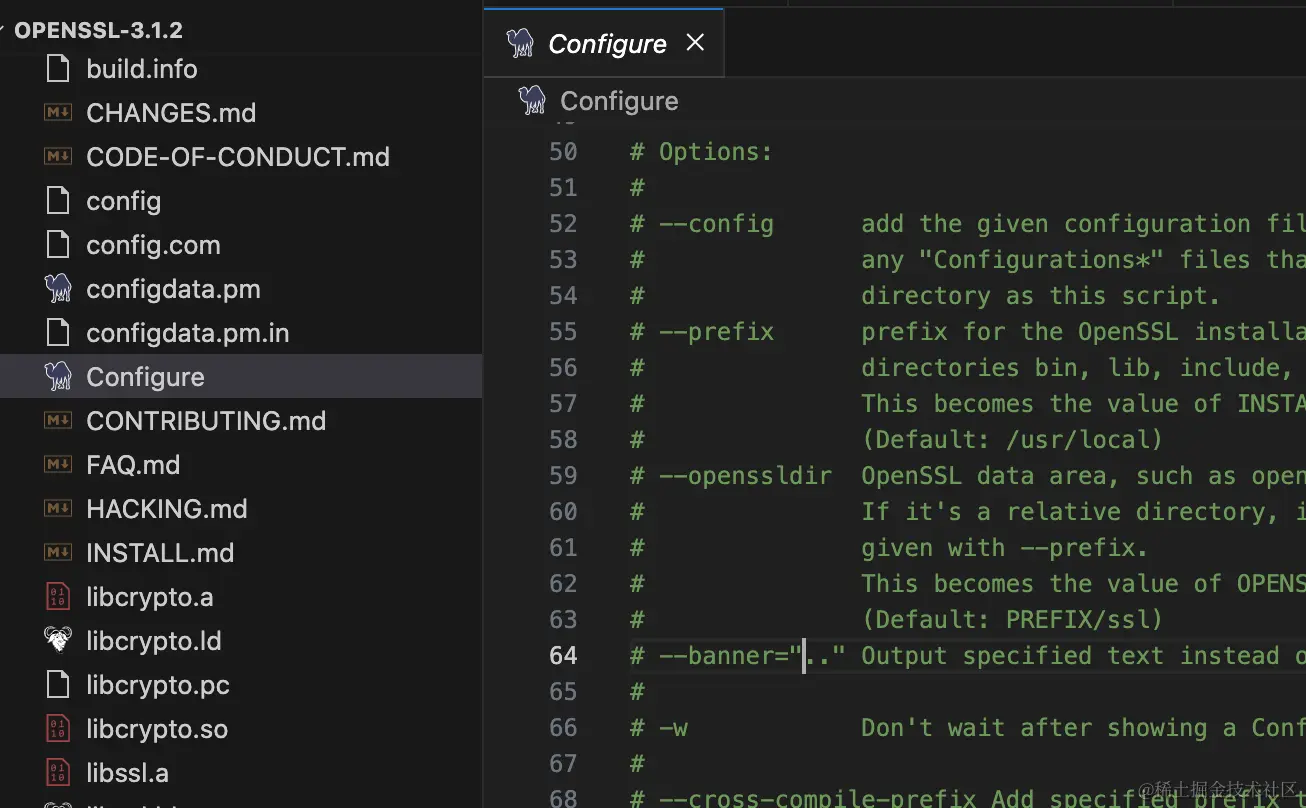
Task: Collapse the OPENSSL-3.1.2 folder chevron
Action: click(x=5, y=31)
